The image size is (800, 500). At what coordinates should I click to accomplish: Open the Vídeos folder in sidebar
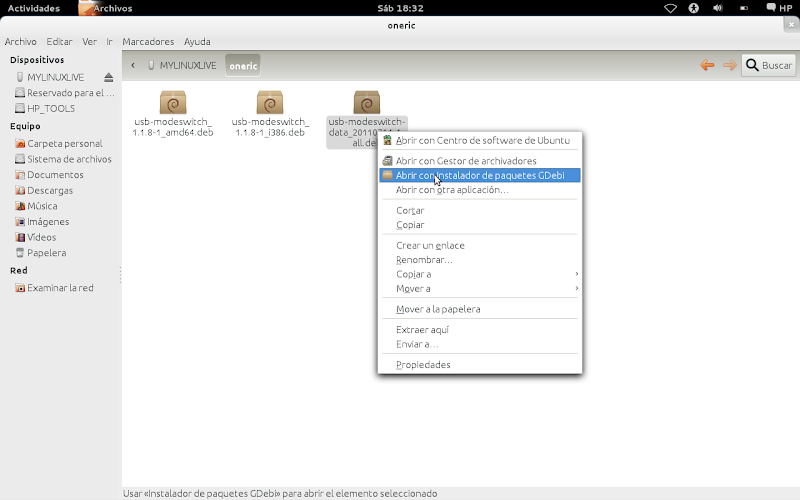click(36, 237)
